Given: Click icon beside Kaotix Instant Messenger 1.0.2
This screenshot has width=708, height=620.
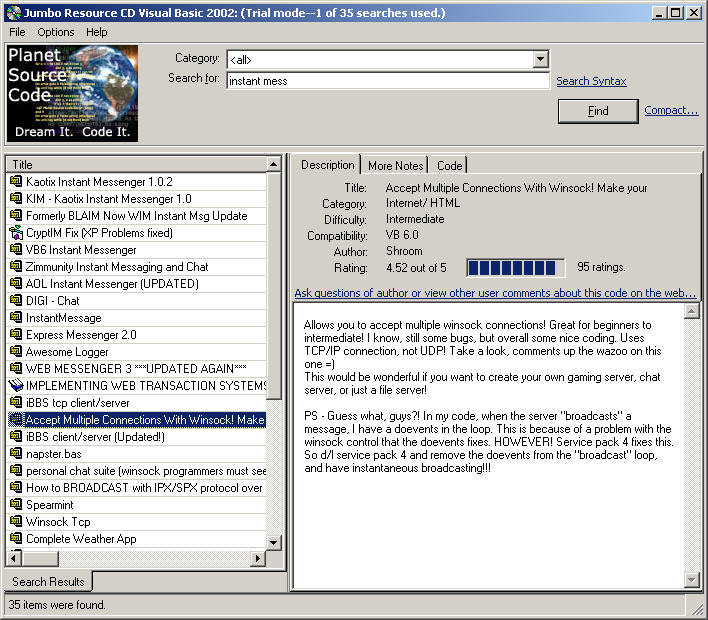Looking at the screenshot, I should 16,182.
